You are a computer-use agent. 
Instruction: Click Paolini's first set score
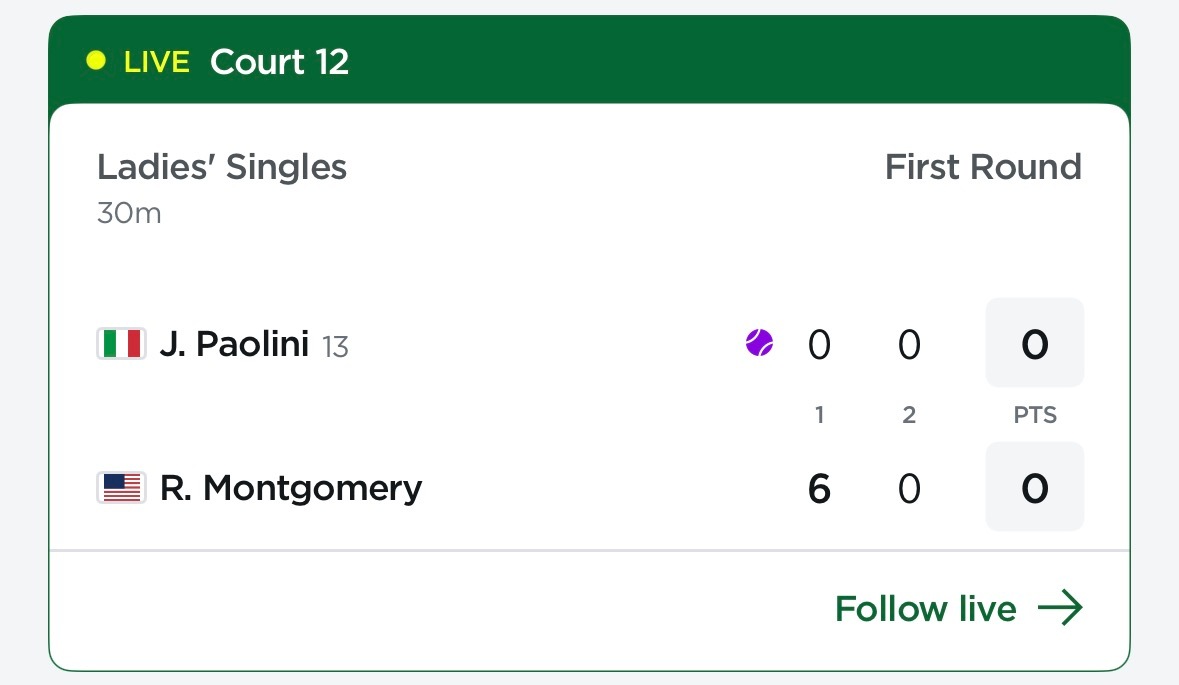pyautogui.click(x=819, y=344)
